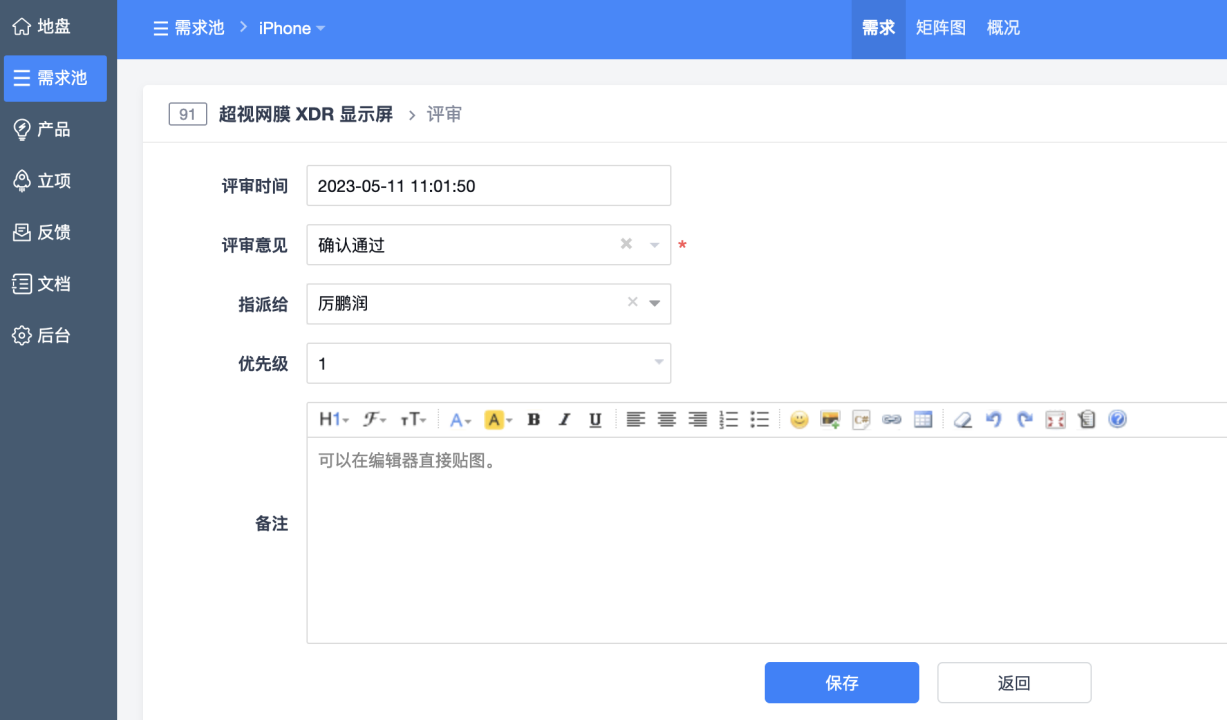
Task: Click the eraser to remove formatting
Action: [x=962, y=420]
